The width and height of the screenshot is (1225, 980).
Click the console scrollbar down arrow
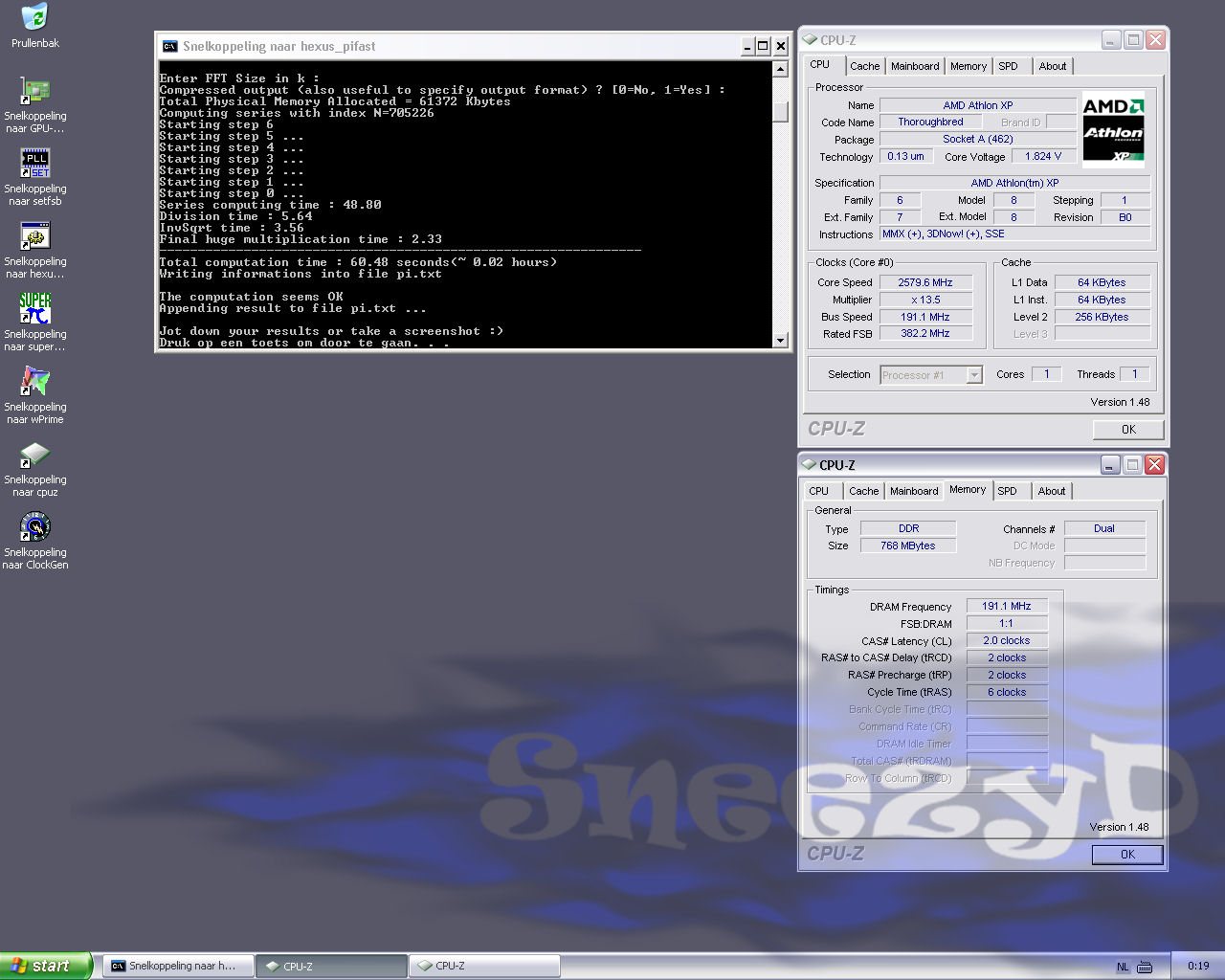pyautogui.click(x=780, y=340)
